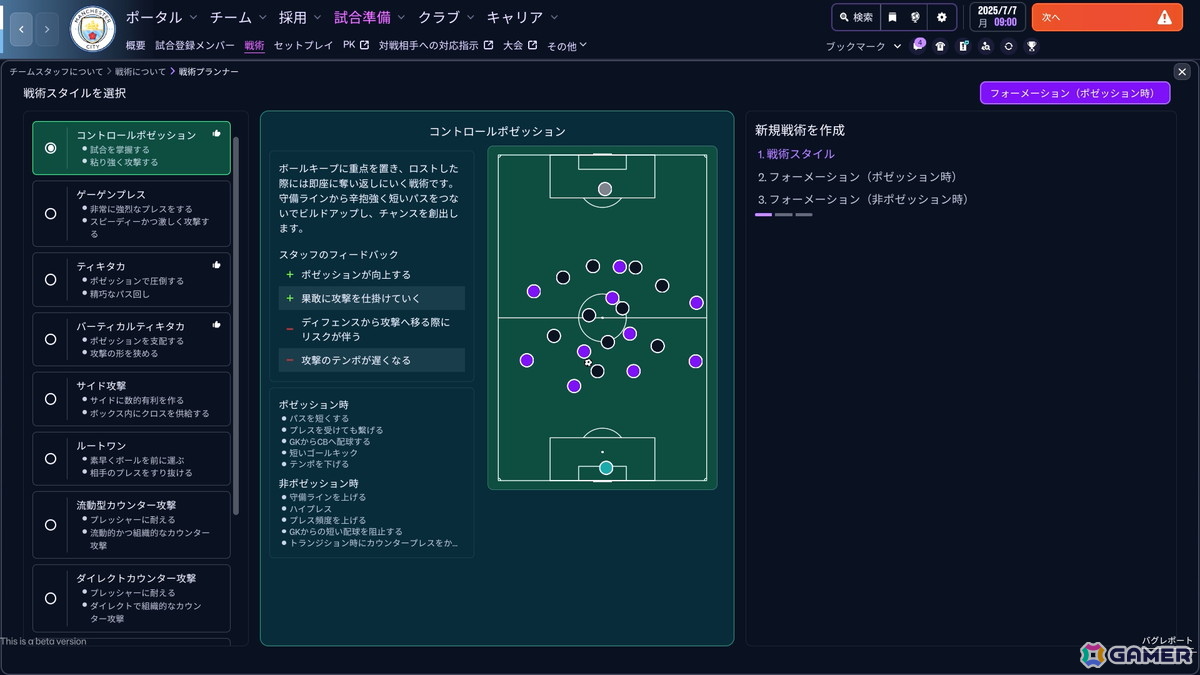
Task: Open the inbox notifications icon with badge 4
Action: (x=919, y=46)
